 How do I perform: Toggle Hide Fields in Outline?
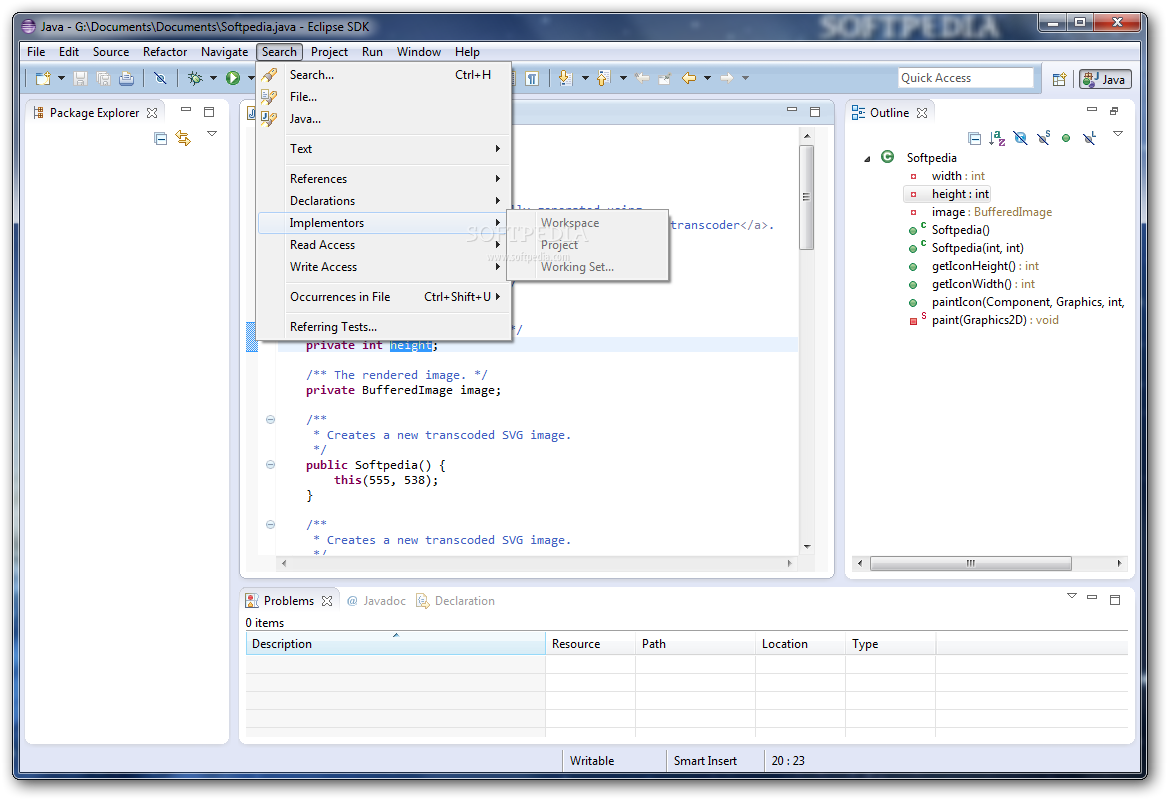point(1021,139)
